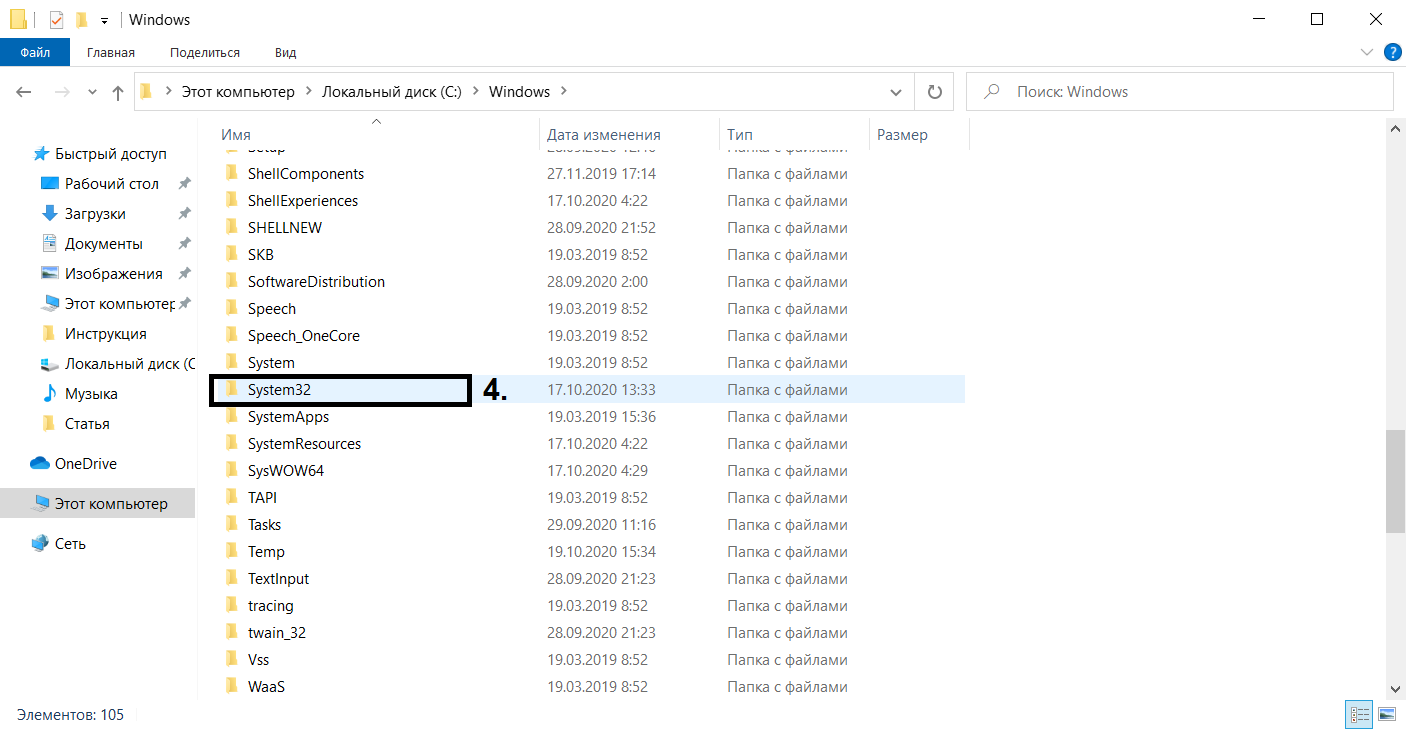Open the Help question mark icon
The width and height of the screenshot is (1407, 729).
coord(1391,52)
